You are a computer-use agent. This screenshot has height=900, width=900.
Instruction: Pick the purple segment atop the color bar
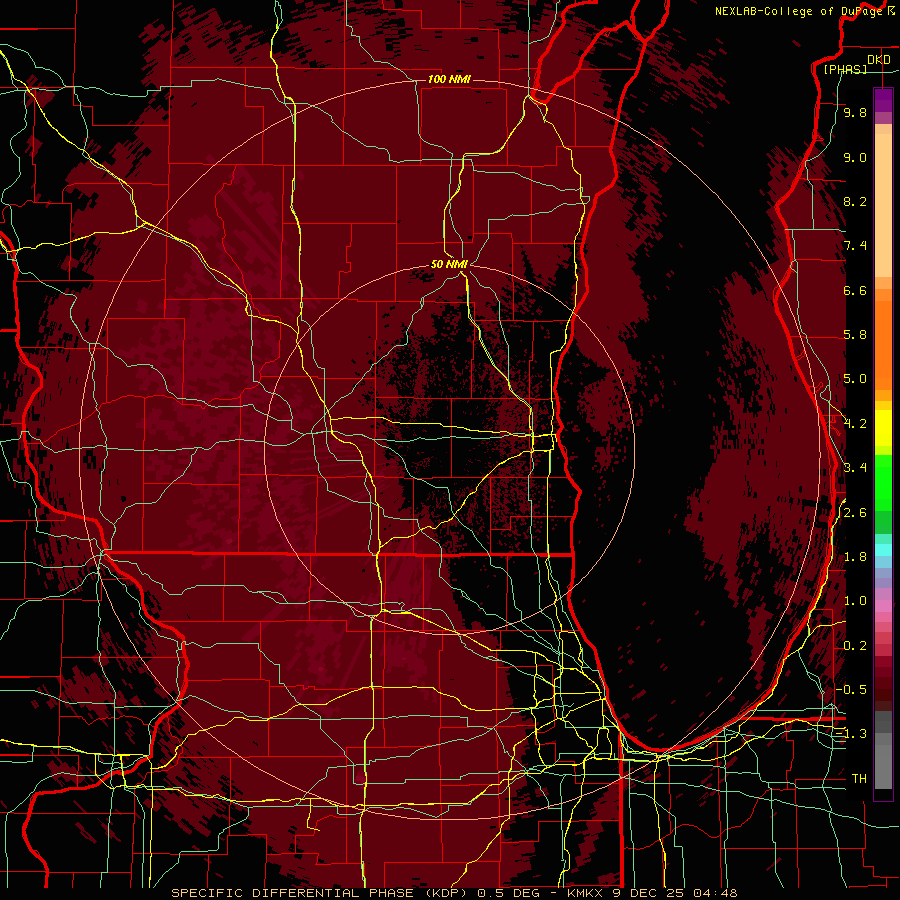tap(883, 100)
